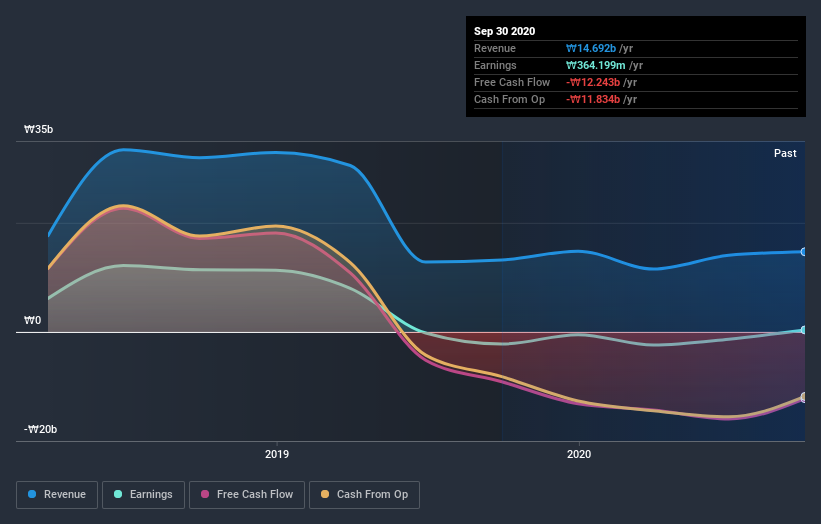This screenshot has width=821, height=524.
Task: Click the -₩11.834b cash from op value
Action: [x=593, y=99]
